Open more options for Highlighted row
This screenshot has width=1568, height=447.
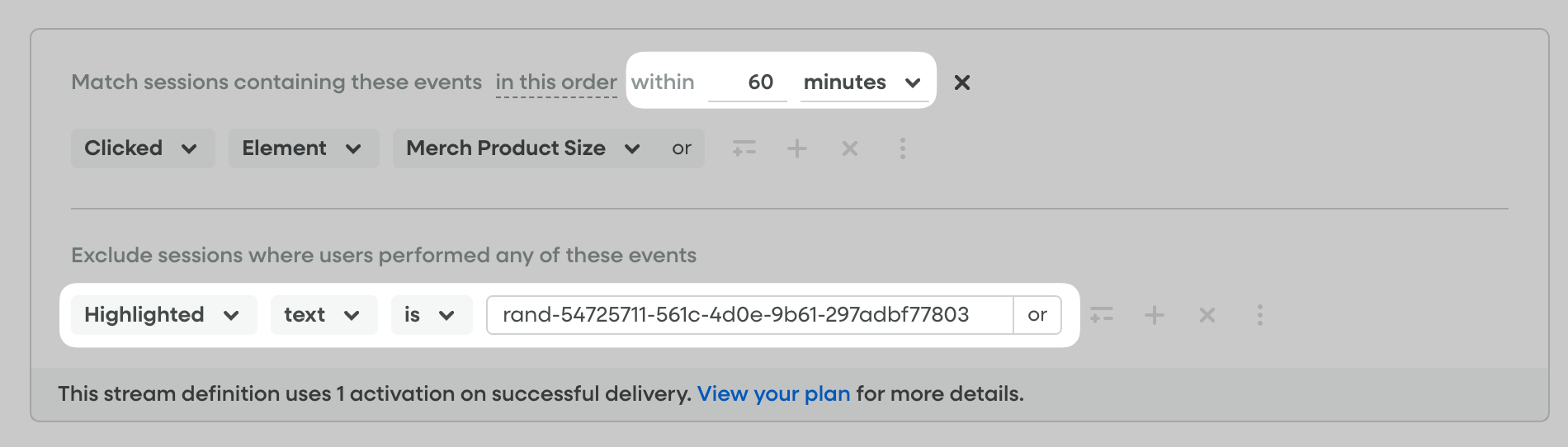(x=1260, y=315)
